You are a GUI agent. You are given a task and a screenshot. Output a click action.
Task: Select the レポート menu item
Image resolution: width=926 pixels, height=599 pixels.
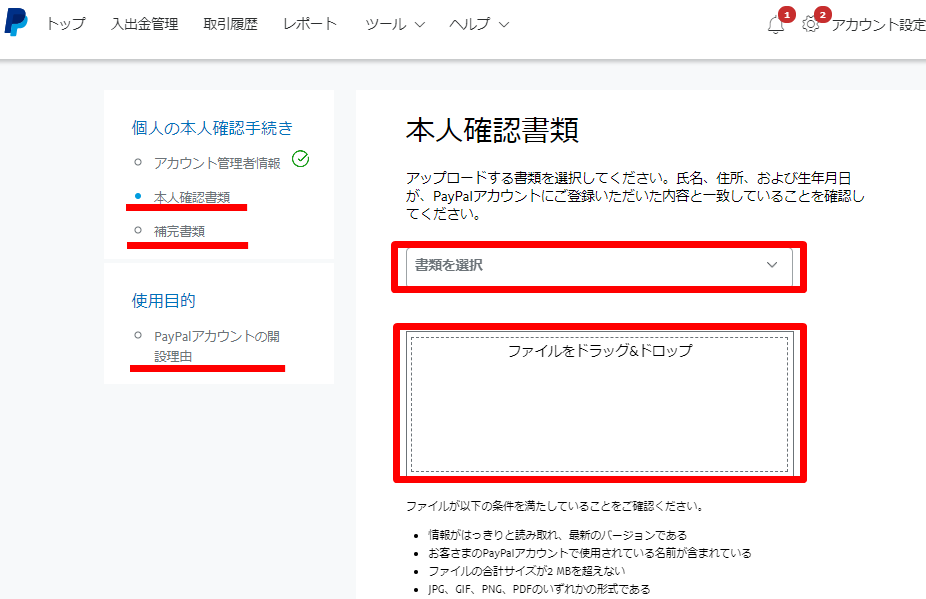coord(310,24)
